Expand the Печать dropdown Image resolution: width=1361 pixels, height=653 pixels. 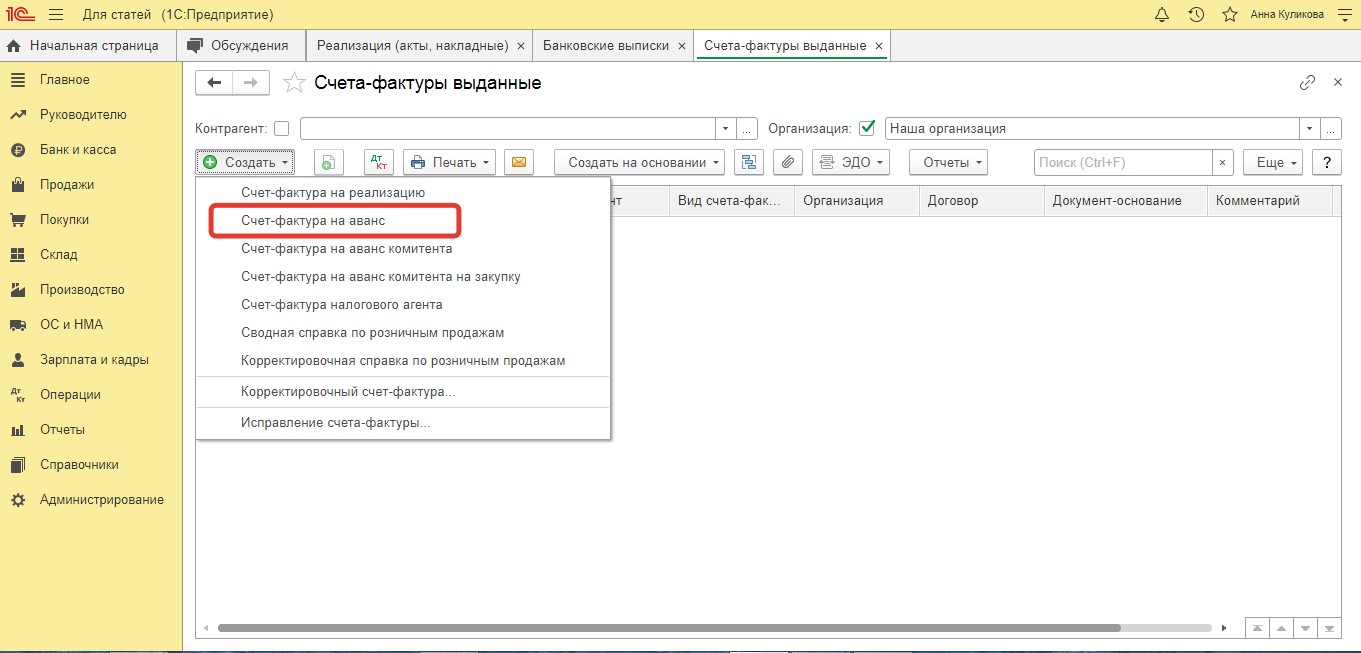450,163
